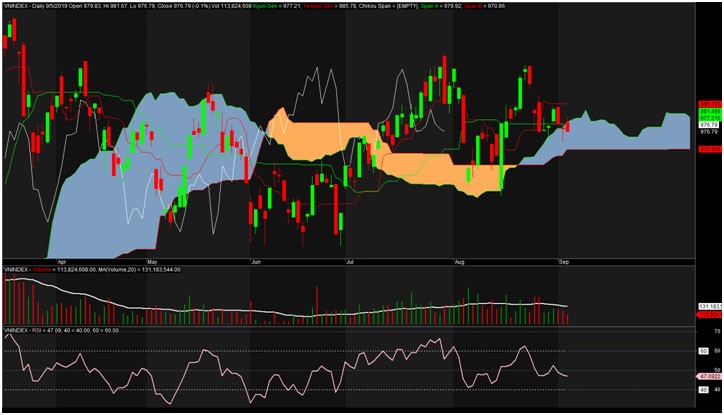This screenshot has width=724, height=415.
Task: Click the Jun date axis label
Action: 256,259
